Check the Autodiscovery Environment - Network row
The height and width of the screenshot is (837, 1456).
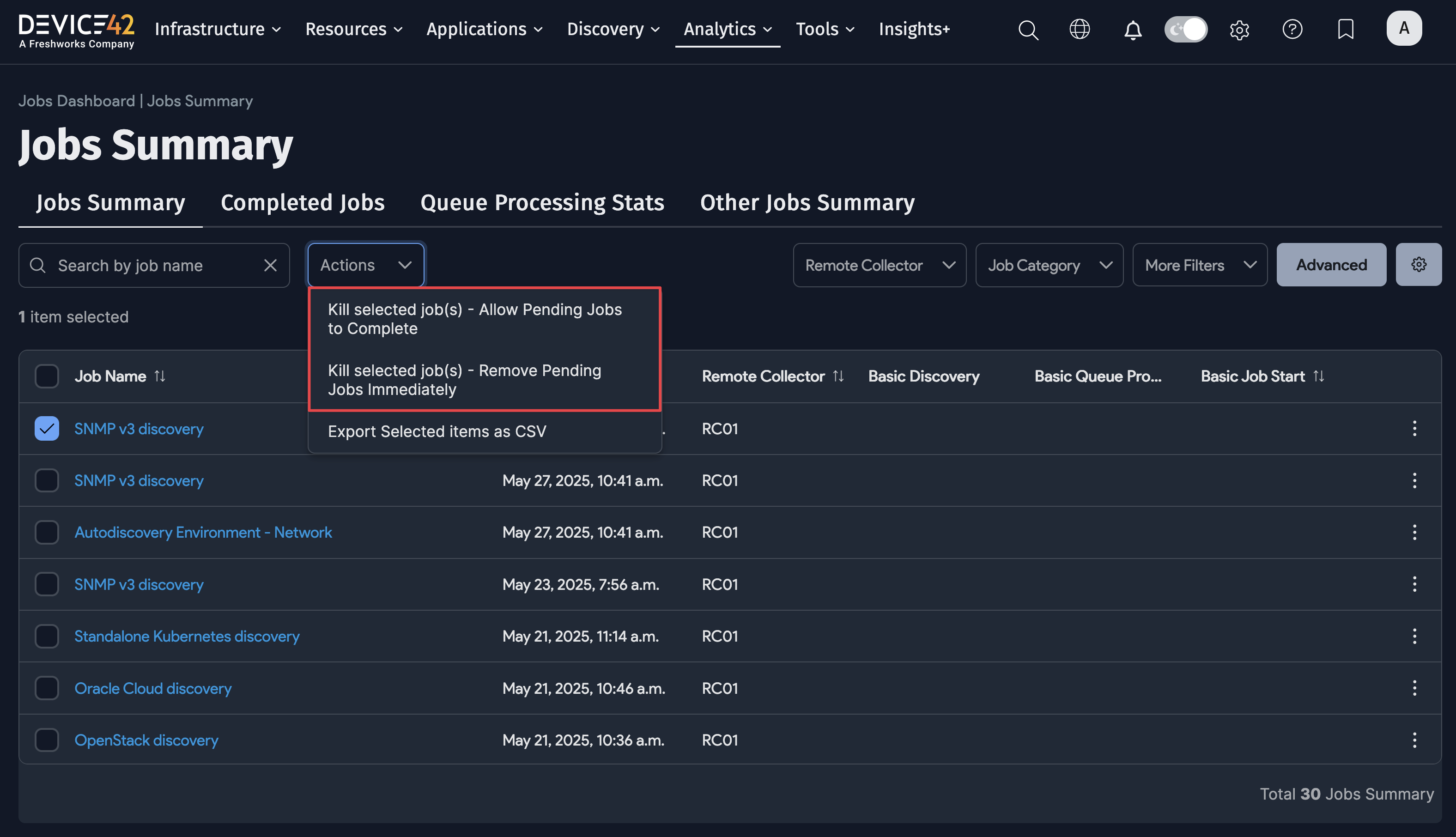[47, 532]
